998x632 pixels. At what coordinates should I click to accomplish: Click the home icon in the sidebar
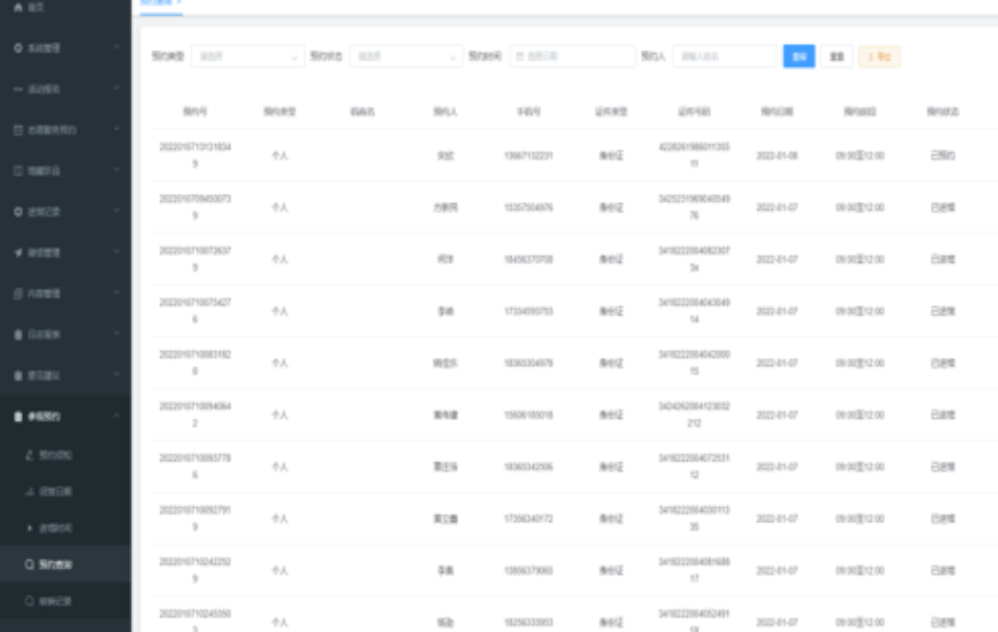click(x=18, y=7)
